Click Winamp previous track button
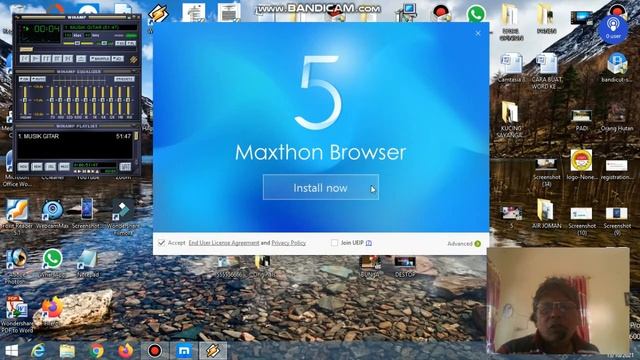Screen dimensions: 640x360 tap(24, 58)
